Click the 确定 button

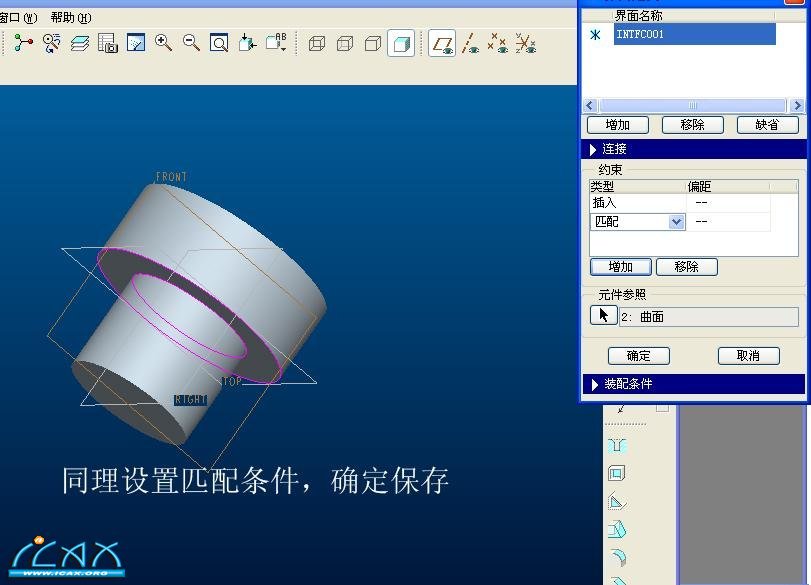(638, 356)
